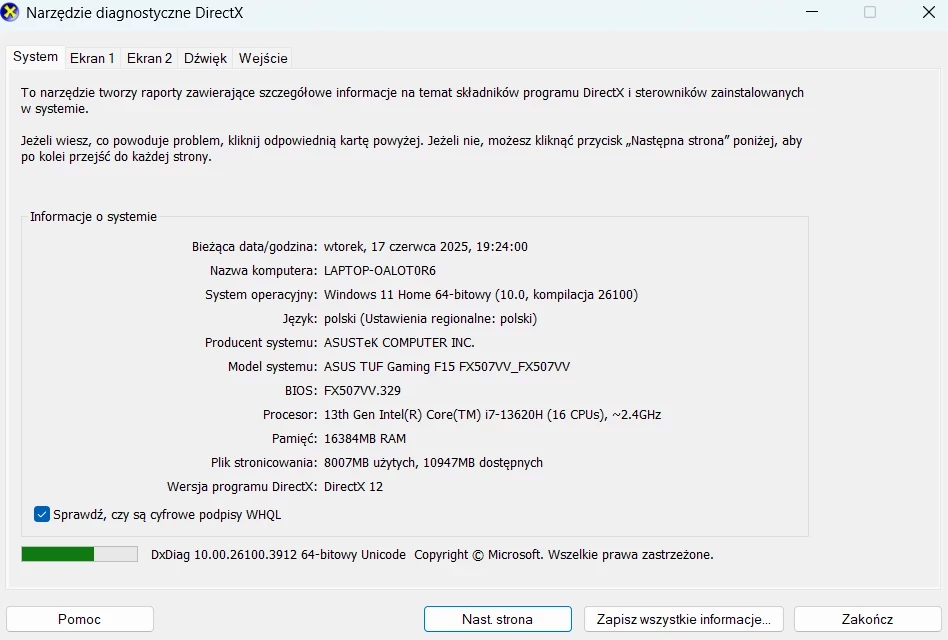This screenshot has height=640, width=948.
Task: Switch to the Dźwięk tab
Action: [206, 58]
